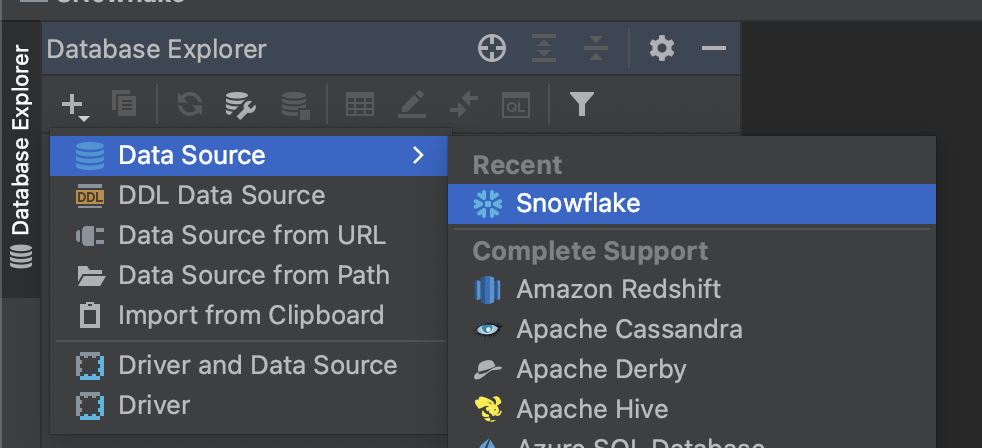Choose Data Source from Path
Screen dimensions: 982x448
point(249,275)
